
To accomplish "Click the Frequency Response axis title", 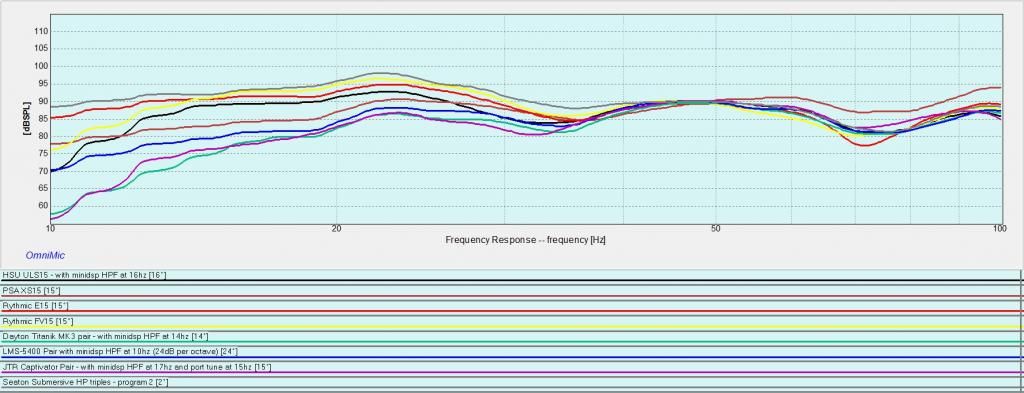I will [525, 240].
